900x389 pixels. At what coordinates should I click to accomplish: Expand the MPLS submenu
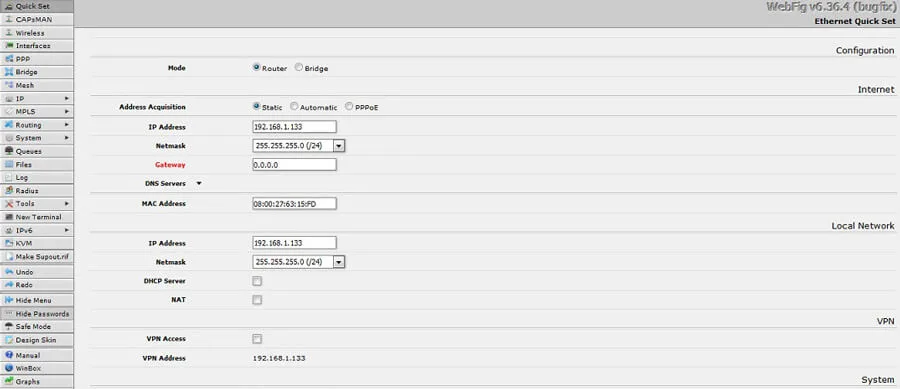click(67, 111)
